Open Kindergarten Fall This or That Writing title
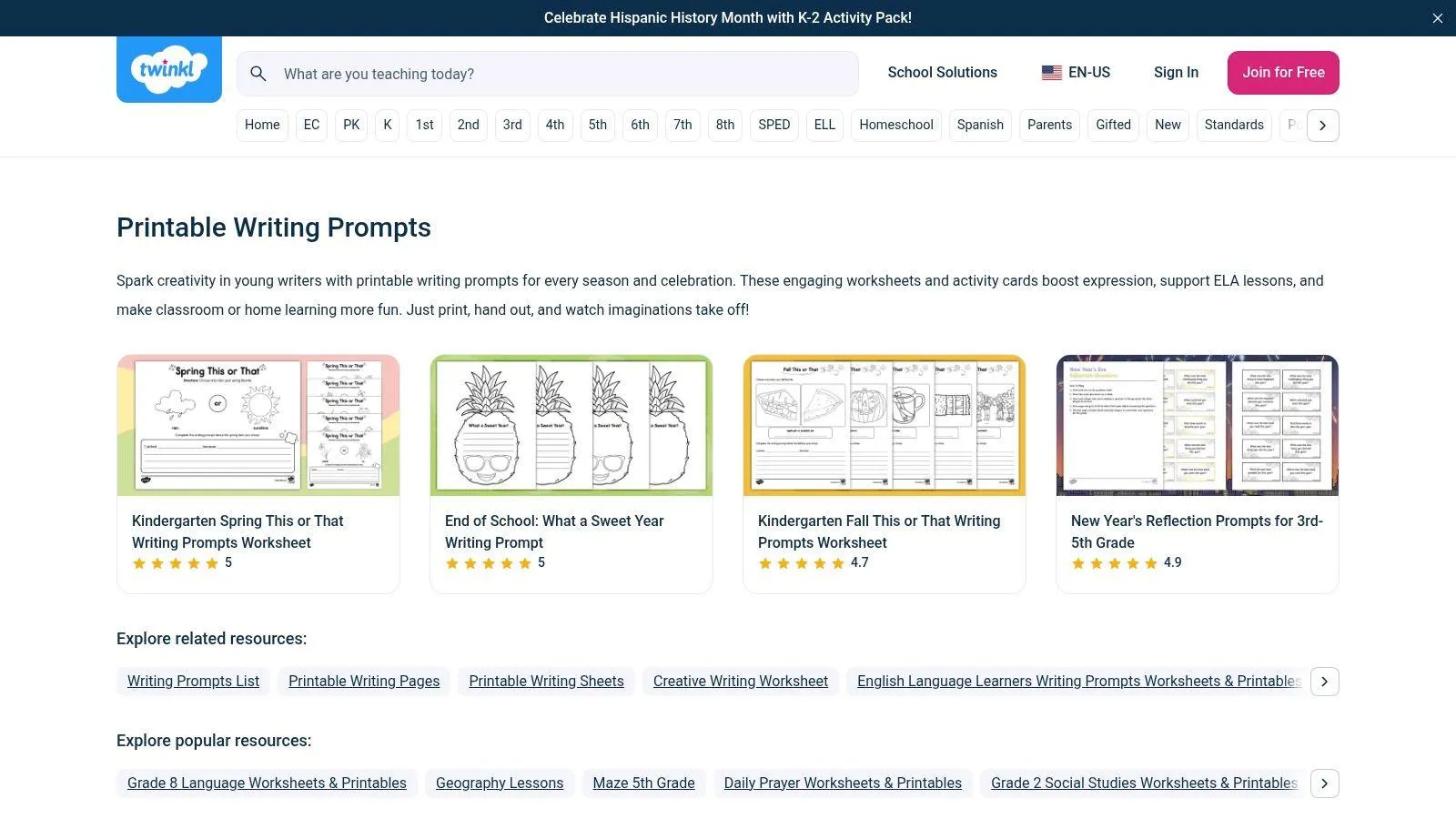1456x819 pixels. [x=879, y=531]
